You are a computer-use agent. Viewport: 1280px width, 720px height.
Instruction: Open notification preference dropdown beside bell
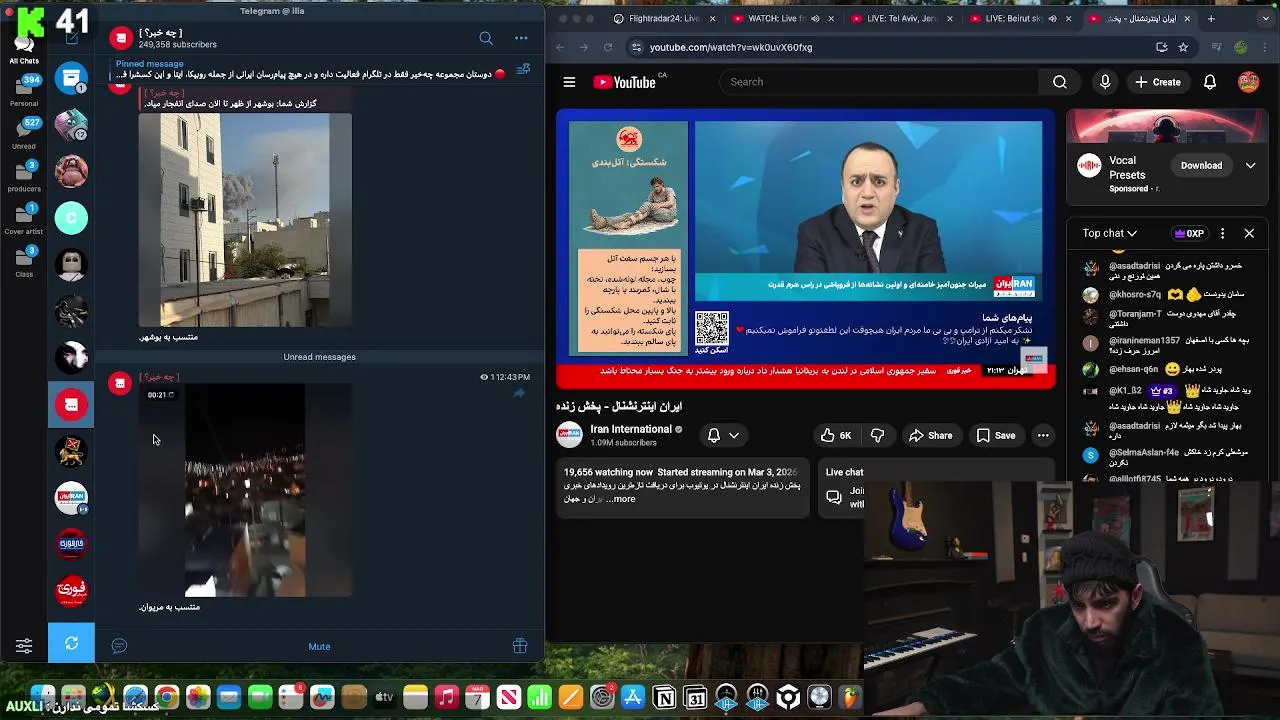(x=734, y=435)
